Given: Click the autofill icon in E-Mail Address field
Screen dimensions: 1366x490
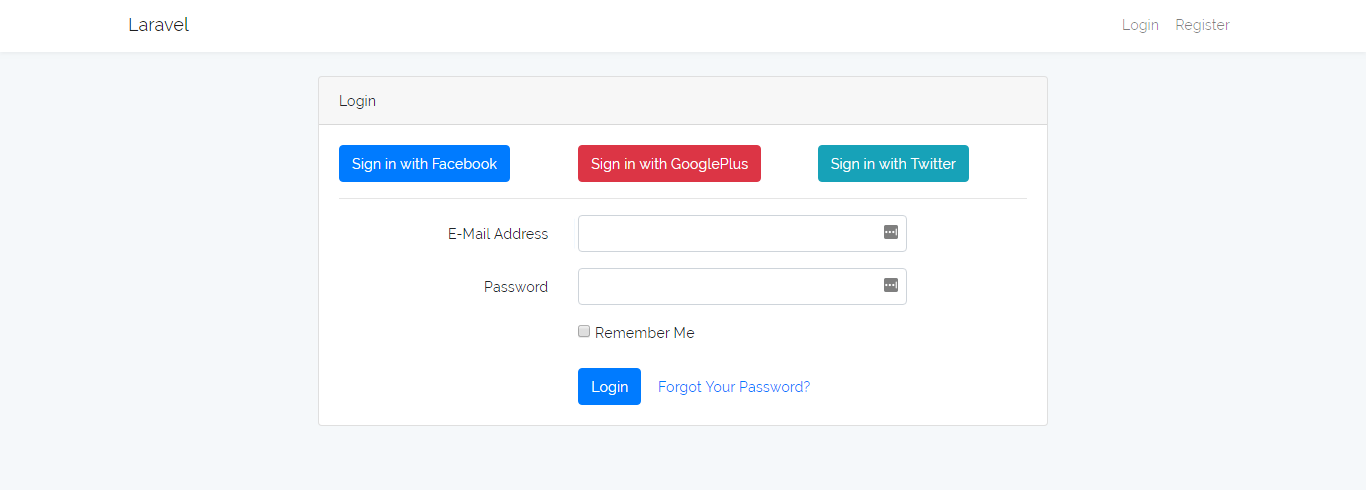Looking at the screenshot, I should tap(890, 232).
